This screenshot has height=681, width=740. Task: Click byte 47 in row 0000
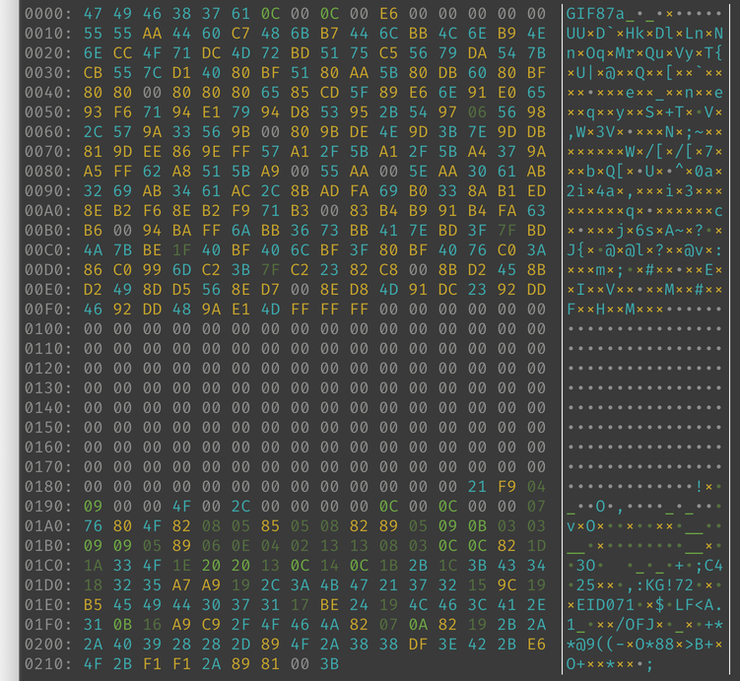pyautogui.click(x=93, y=14)
